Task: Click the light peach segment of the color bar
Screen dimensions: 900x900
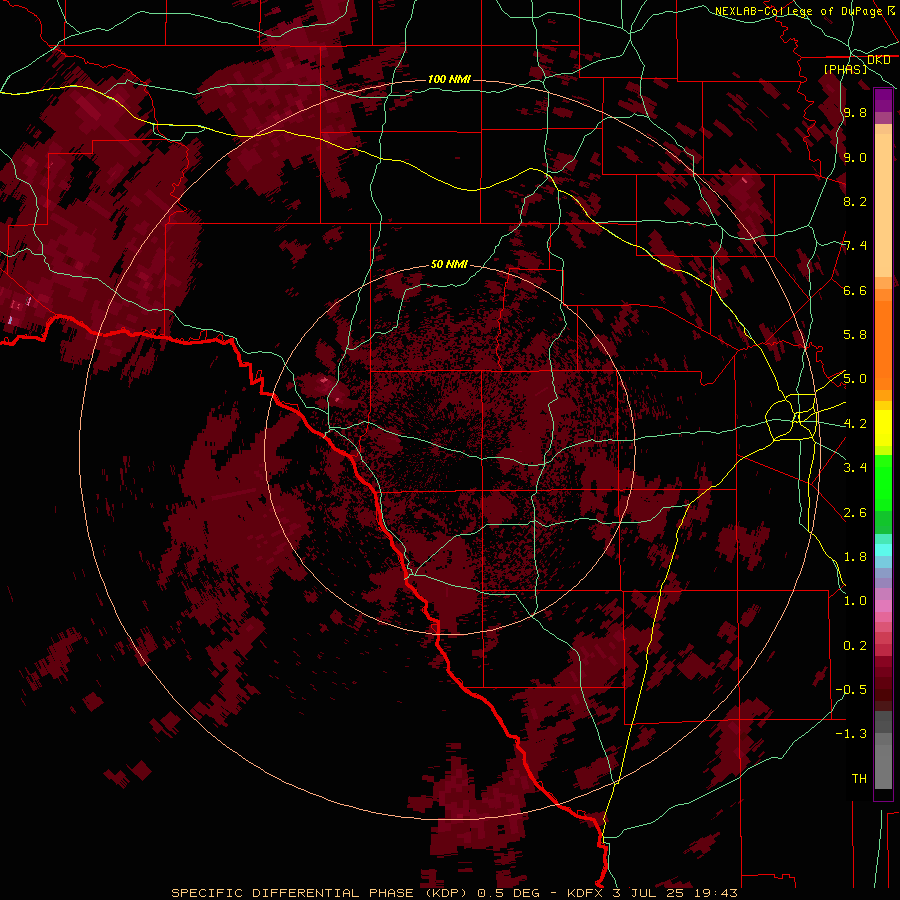Action: pyautogui.click(x=883, y=205)
